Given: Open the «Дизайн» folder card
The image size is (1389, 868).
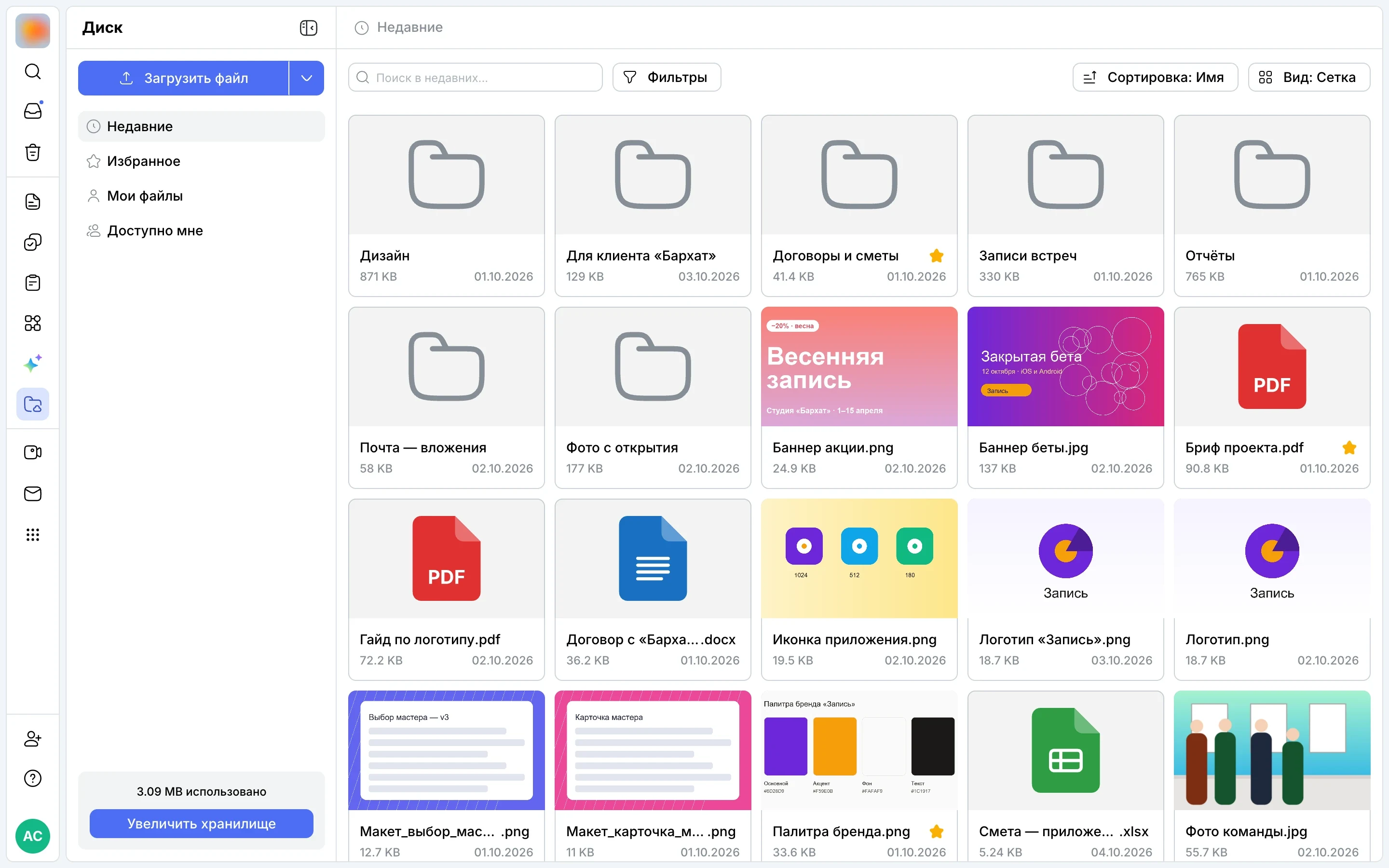Looking at the screenshot, I should click(447, 205).
